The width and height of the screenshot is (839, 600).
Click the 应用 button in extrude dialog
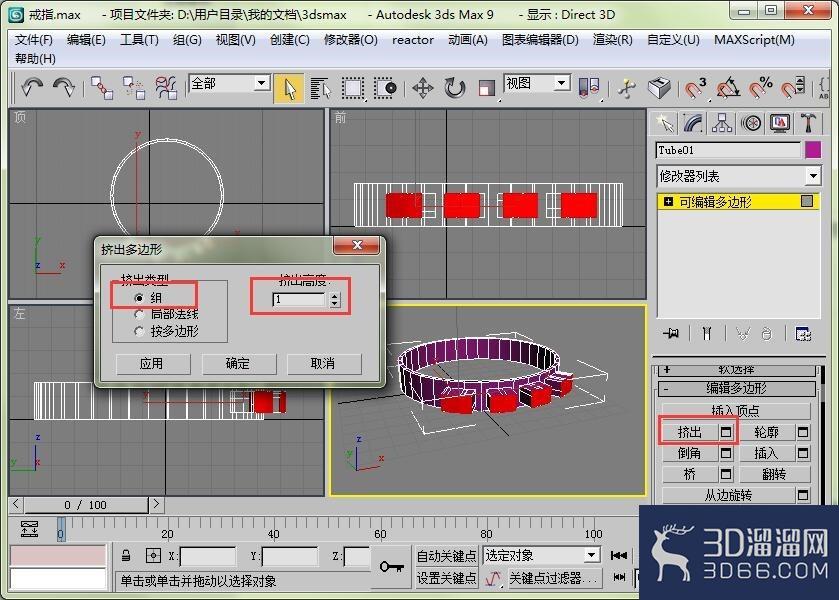coord(152,364)
